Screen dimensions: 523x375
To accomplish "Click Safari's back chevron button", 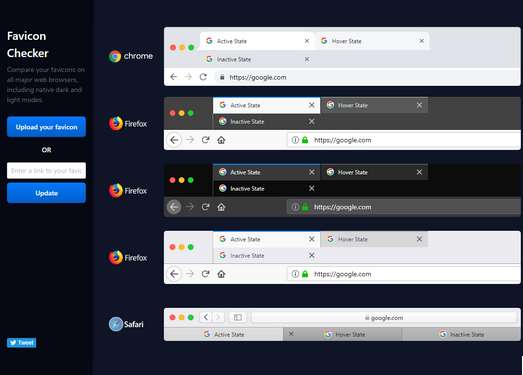I will pos(206,317).
